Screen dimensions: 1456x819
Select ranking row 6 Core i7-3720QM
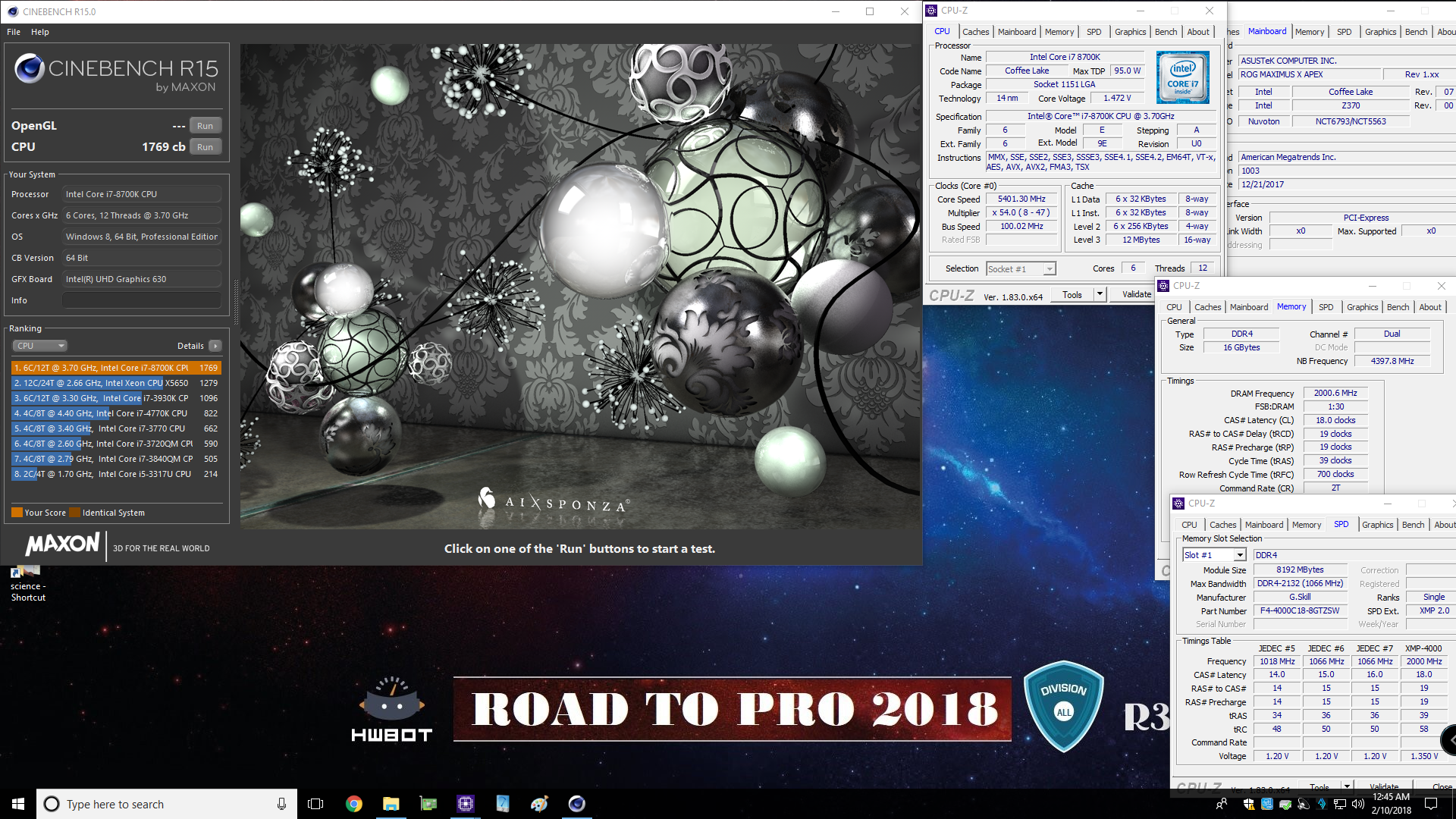pyautogui.click(x=116, y=444)
